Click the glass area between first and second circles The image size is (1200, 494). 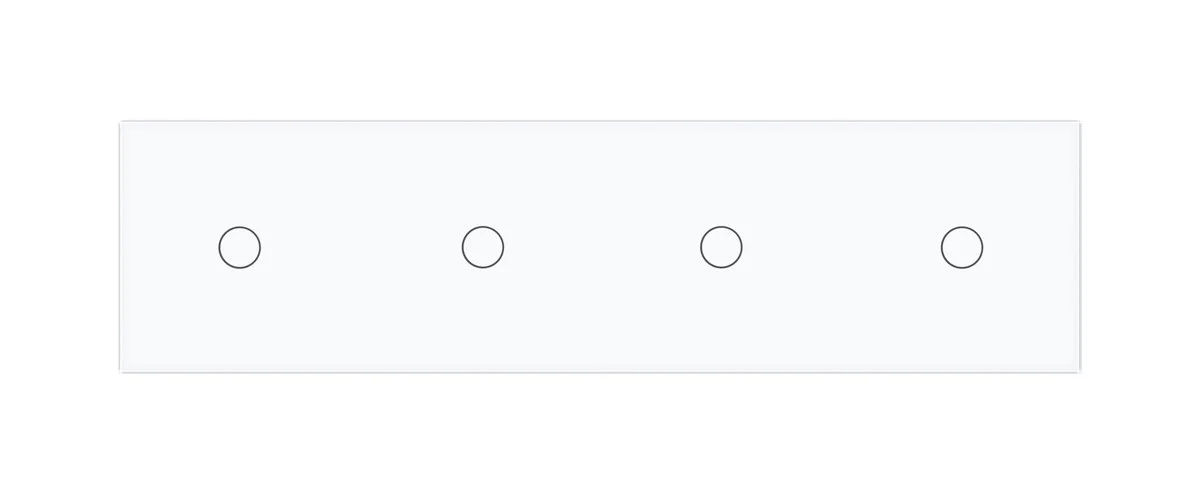[361, 247]
